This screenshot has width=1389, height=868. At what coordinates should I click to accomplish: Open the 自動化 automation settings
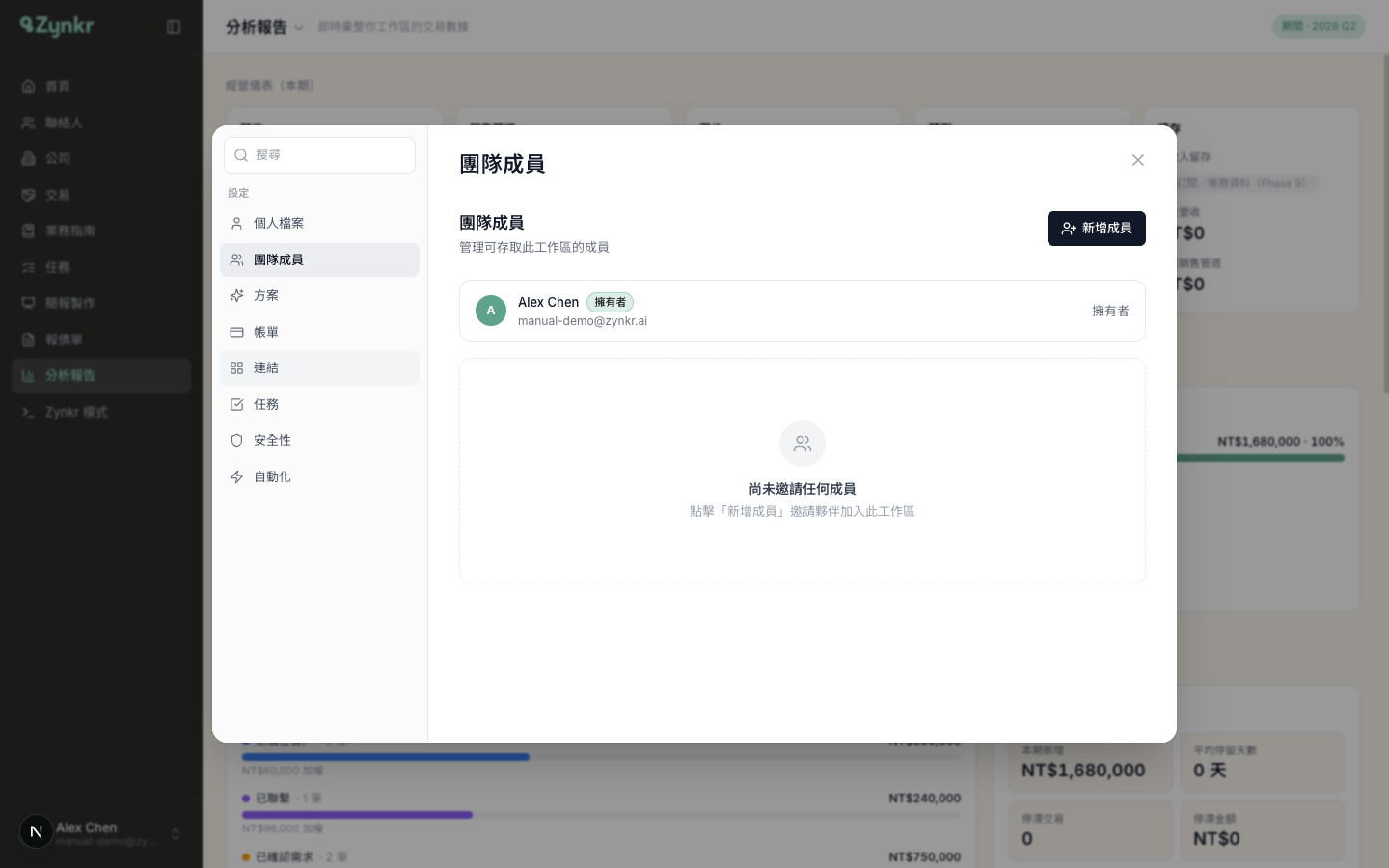click(319, 476)
